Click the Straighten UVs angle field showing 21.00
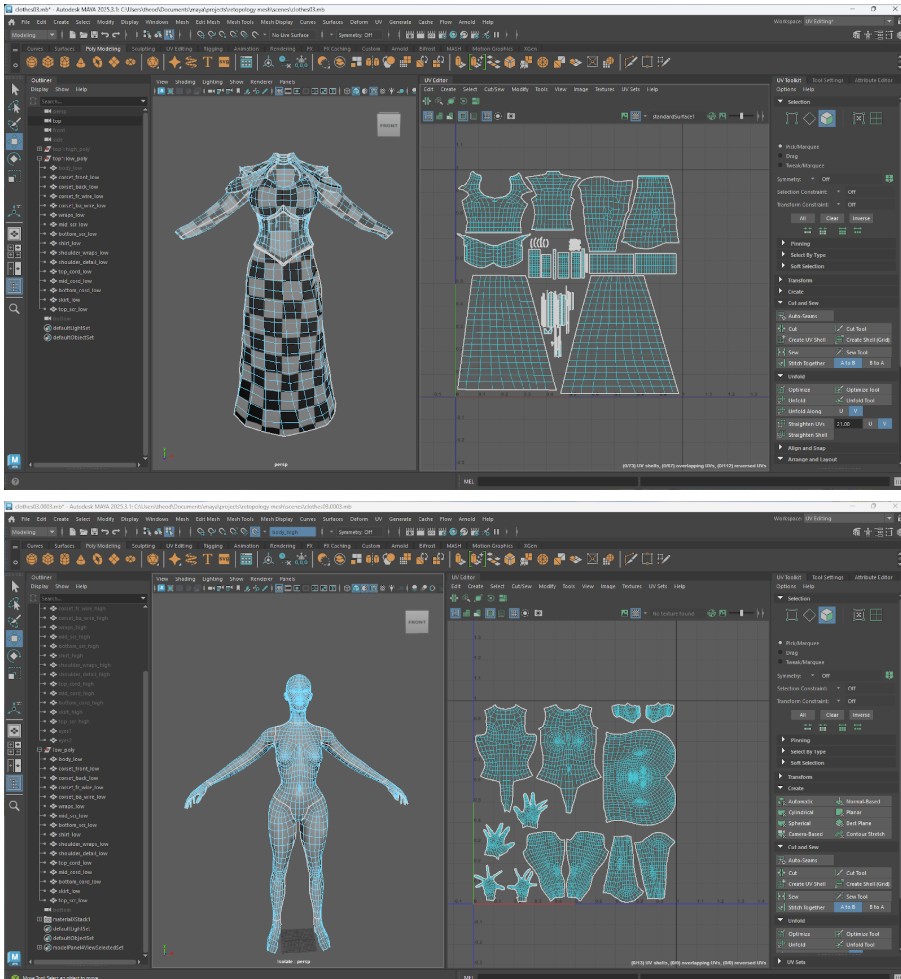The width and height of the screenshot is (901, 979). [x=848, y=424]
